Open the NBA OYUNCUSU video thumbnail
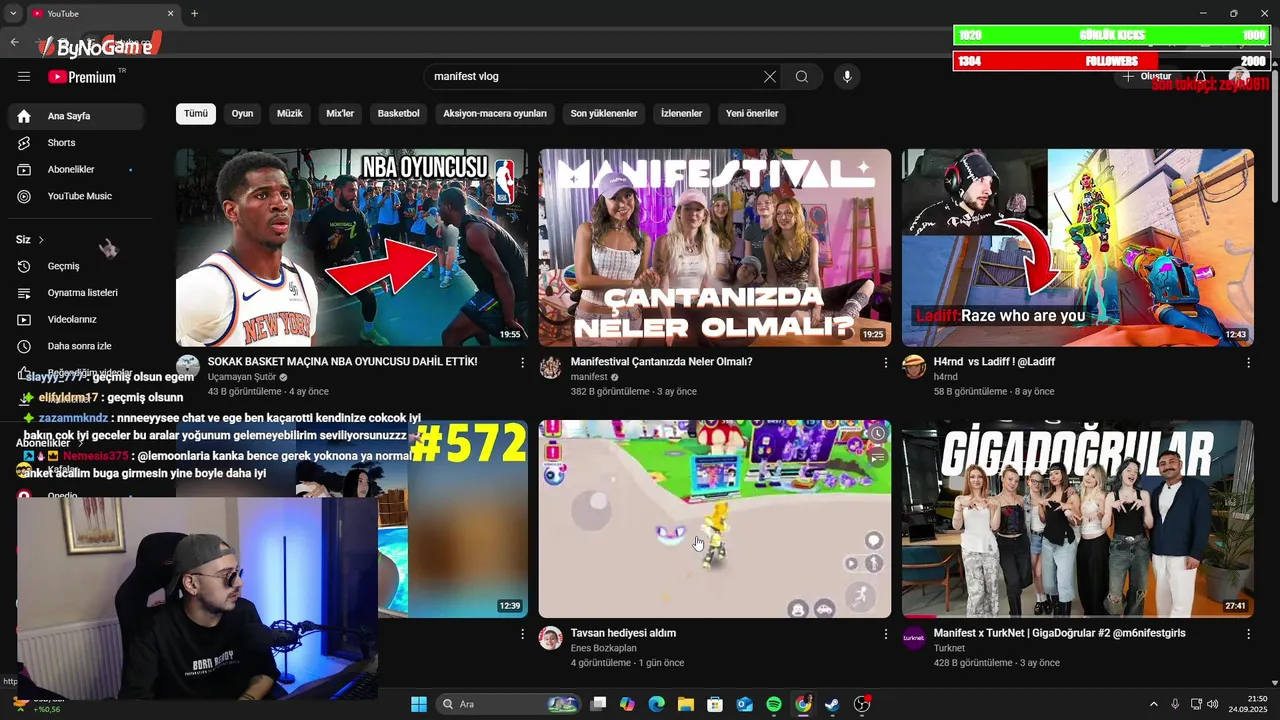 [352, 248]
